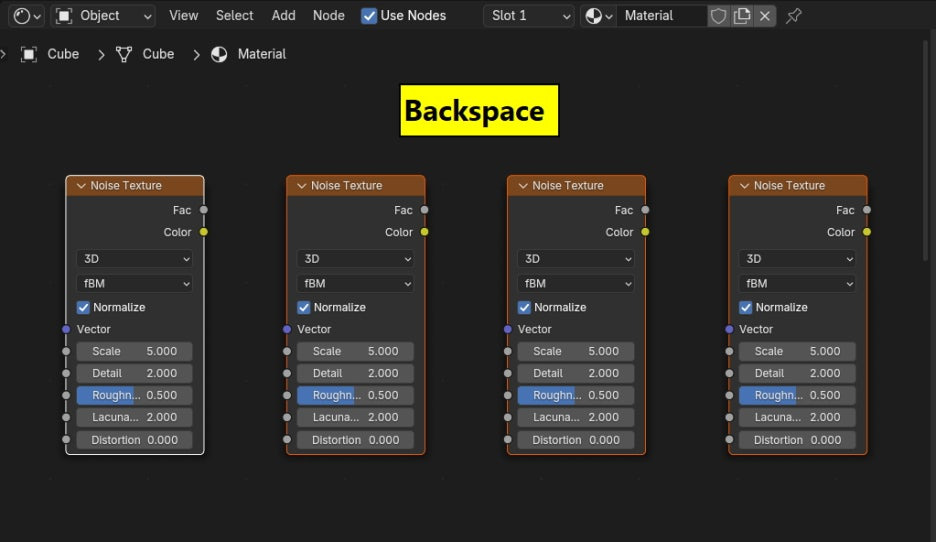Click the Color output socket on fourth node
Image resolution: width=936 pixels, height=542 pixels.
click(x=867, y=232)
